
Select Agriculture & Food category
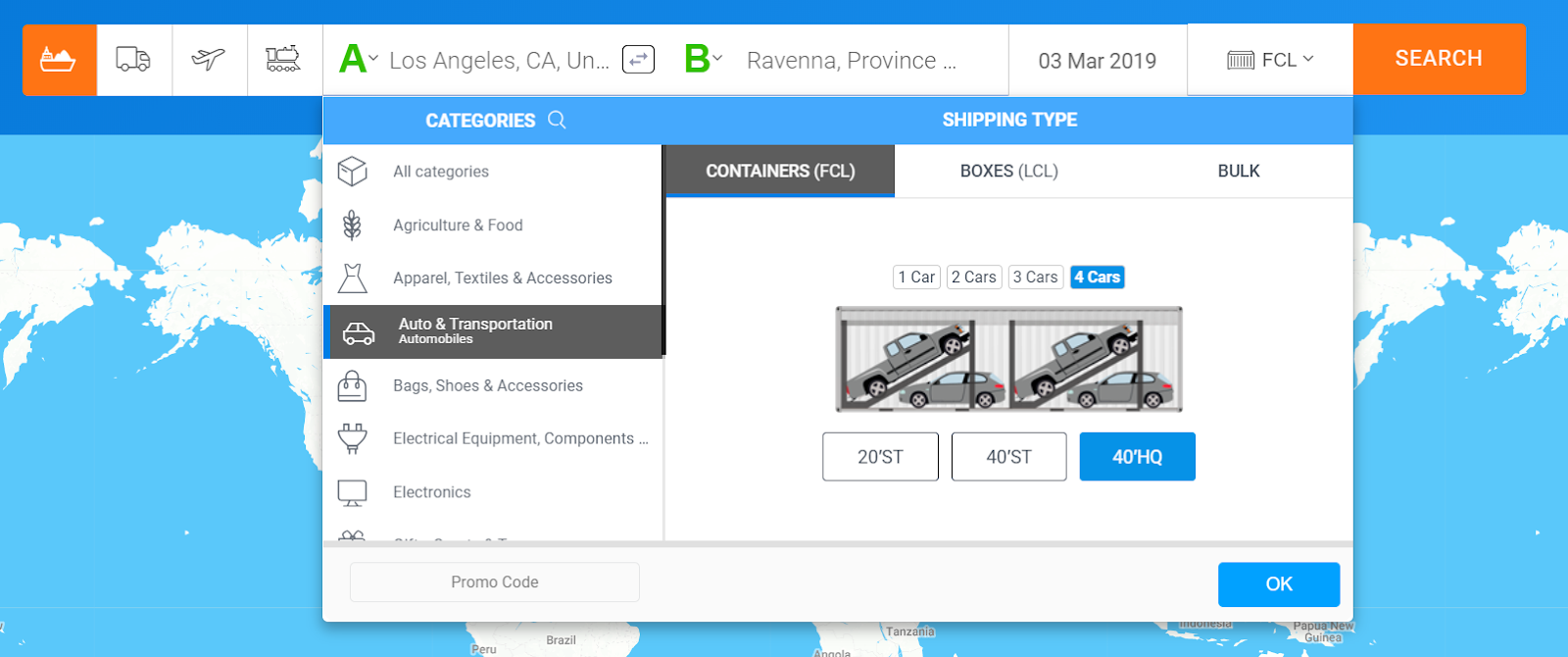(x=493, y=225)
